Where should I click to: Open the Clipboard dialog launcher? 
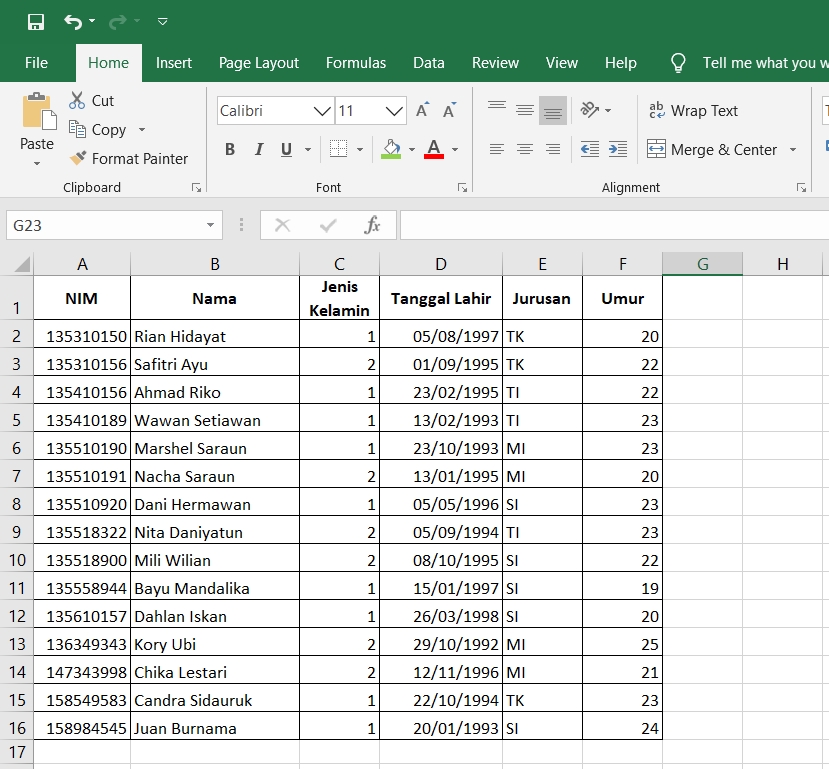pos(196,187)
